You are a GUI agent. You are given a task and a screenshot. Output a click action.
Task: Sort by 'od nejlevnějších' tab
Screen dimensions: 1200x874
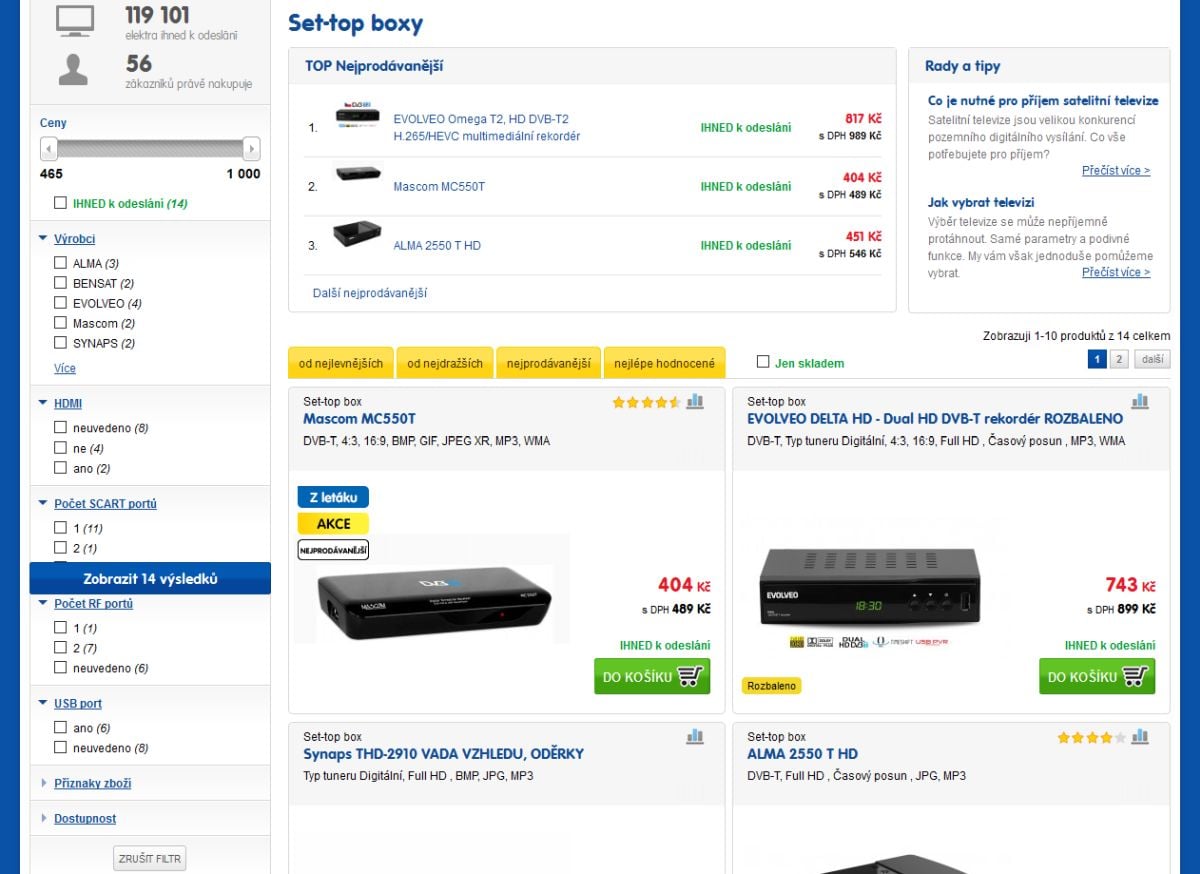tap(340, 363)
